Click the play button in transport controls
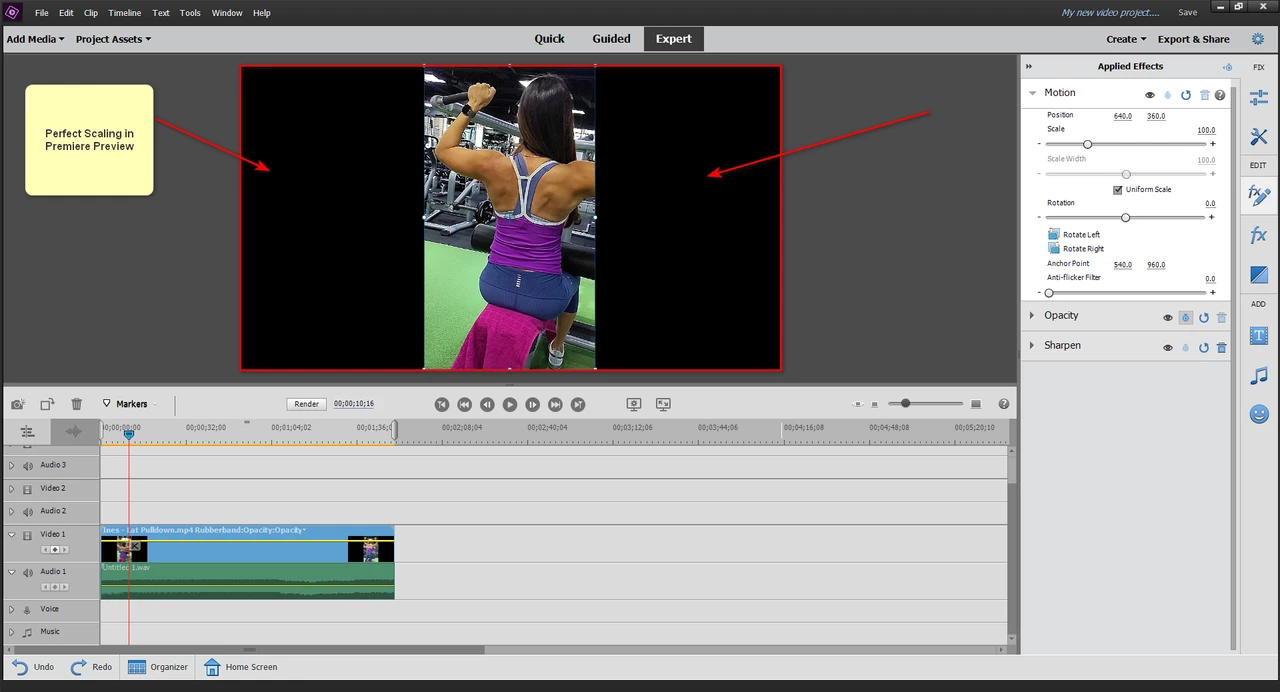 pos(510,404)
